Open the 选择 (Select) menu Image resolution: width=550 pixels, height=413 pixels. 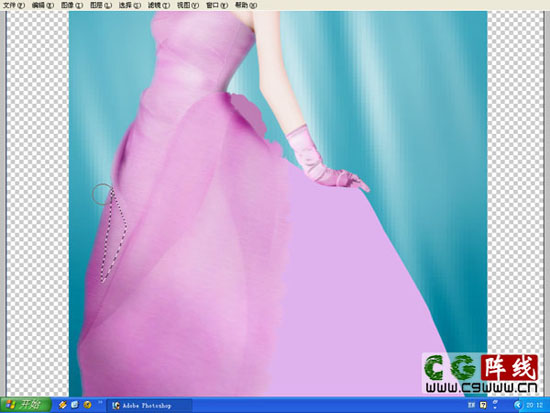click(130, 5)
